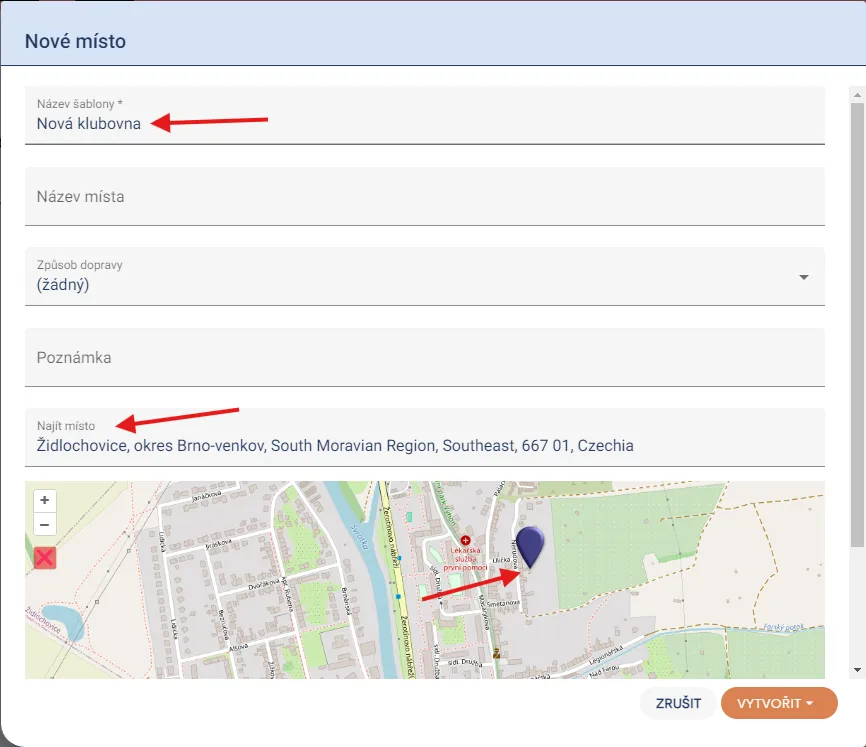This screenshot has height=747, width=866.
Task: Zoom in on the map
Action: coord(45,500)
